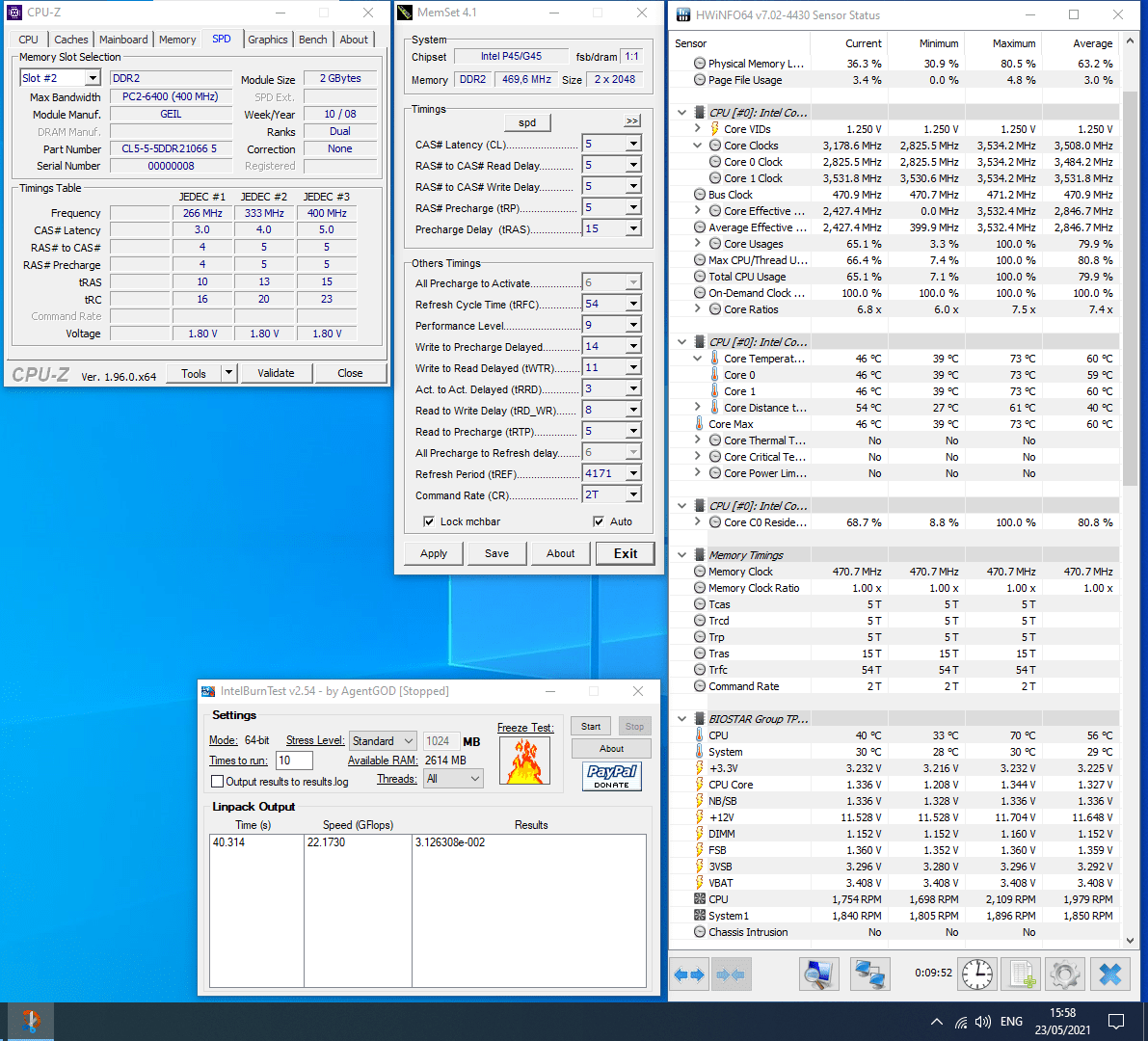This screenshot has width=1148, height=1041.
Task: Switch to the Mainboard tab
Action: point(123,40)
